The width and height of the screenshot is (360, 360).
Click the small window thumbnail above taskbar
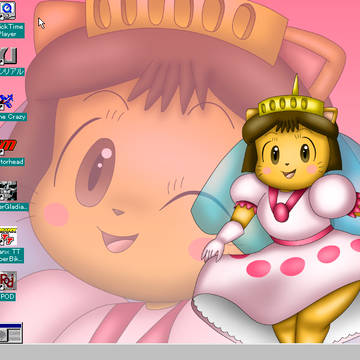(x=11, y=333)
